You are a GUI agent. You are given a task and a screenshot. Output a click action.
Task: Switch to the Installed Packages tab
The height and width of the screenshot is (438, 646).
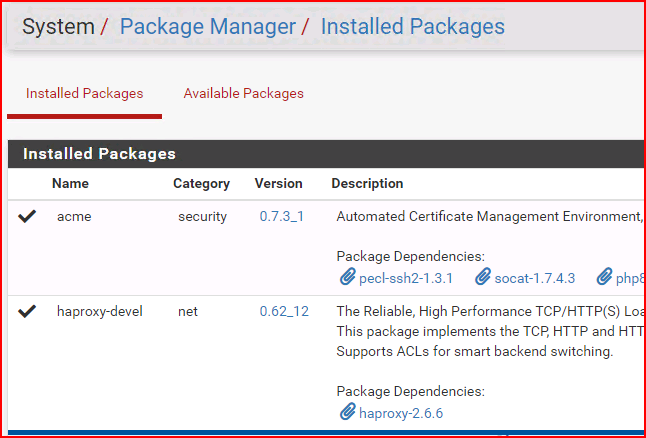[x=84, y=94]
